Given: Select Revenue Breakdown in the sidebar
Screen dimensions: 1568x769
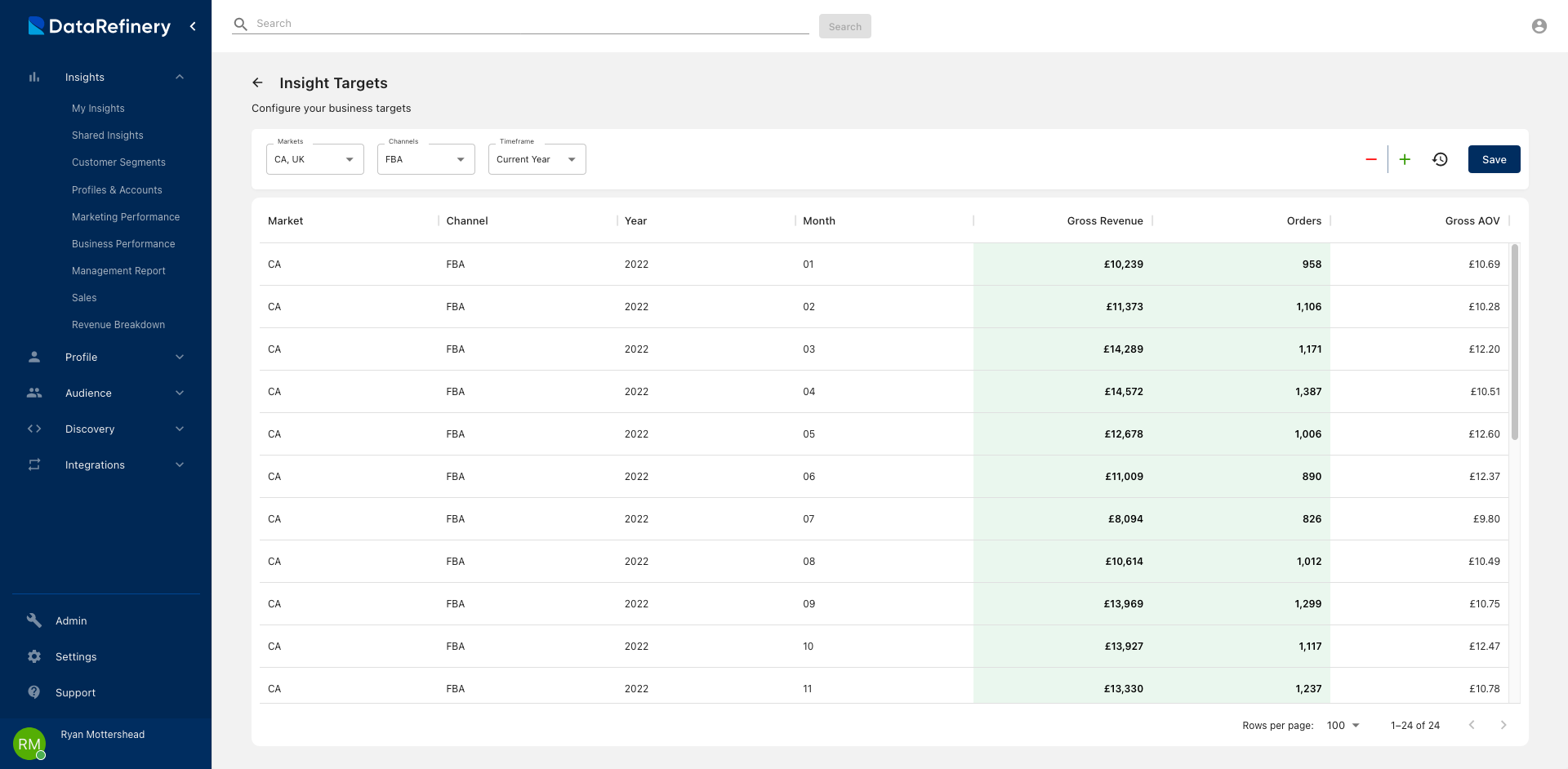Looking at the screenshot, I should (x=118, y=324).
